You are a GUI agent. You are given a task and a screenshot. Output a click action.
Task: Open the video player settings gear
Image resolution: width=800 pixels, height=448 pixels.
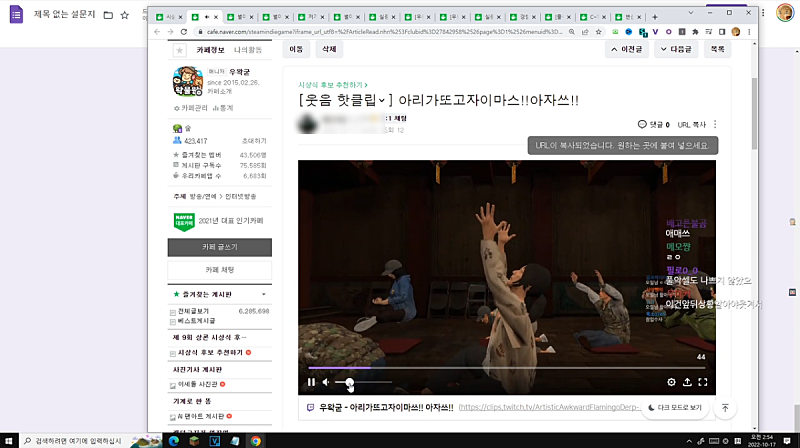click(x=671, y=382)
